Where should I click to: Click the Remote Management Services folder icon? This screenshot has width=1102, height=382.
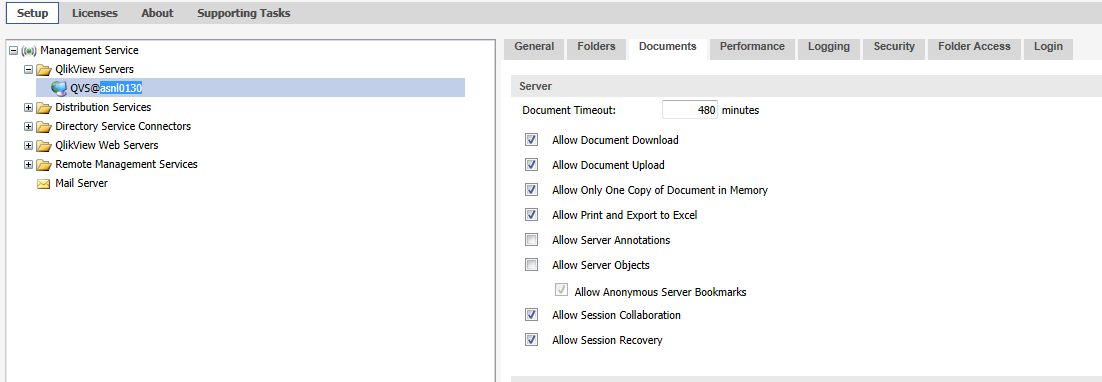coord(44,164)
